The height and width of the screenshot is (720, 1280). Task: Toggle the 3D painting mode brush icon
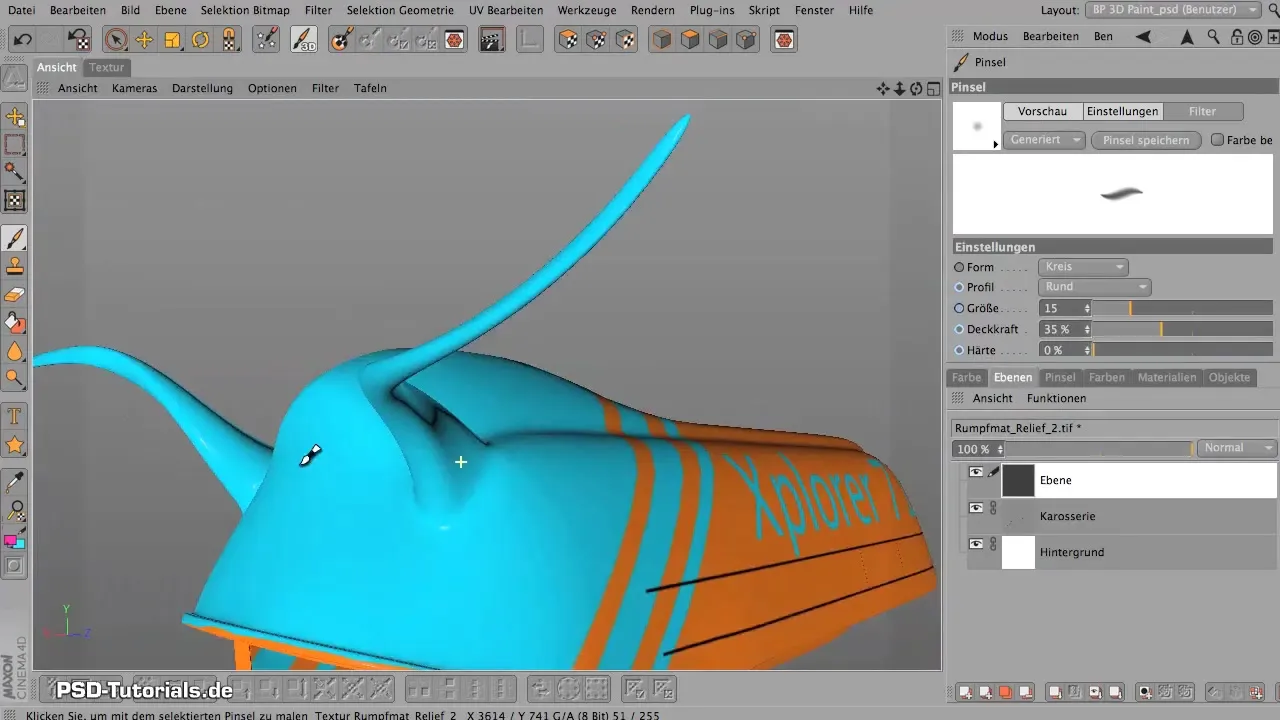(x=304, y=40)
